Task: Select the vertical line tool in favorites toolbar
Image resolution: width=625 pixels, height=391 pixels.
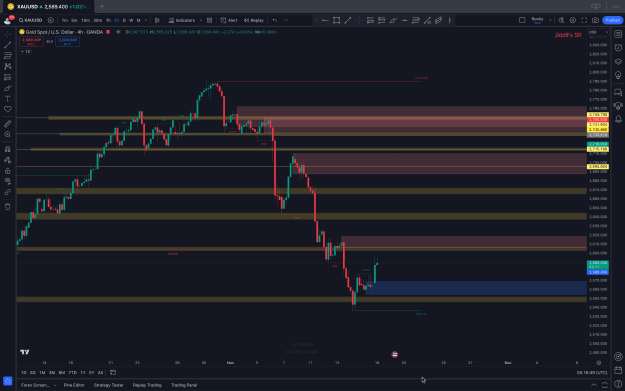Action: (x=450, y=20)
